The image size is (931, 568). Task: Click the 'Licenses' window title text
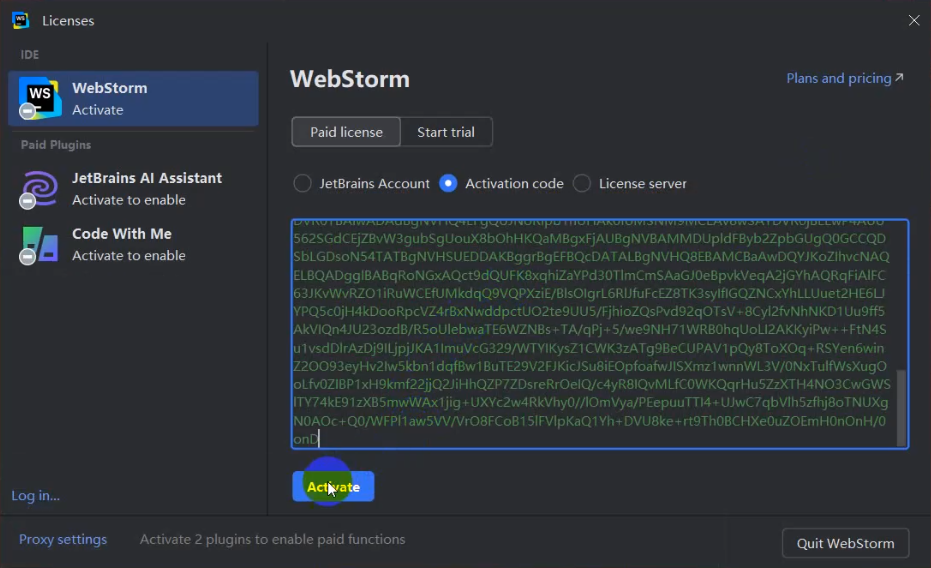[x=68, y=21]
